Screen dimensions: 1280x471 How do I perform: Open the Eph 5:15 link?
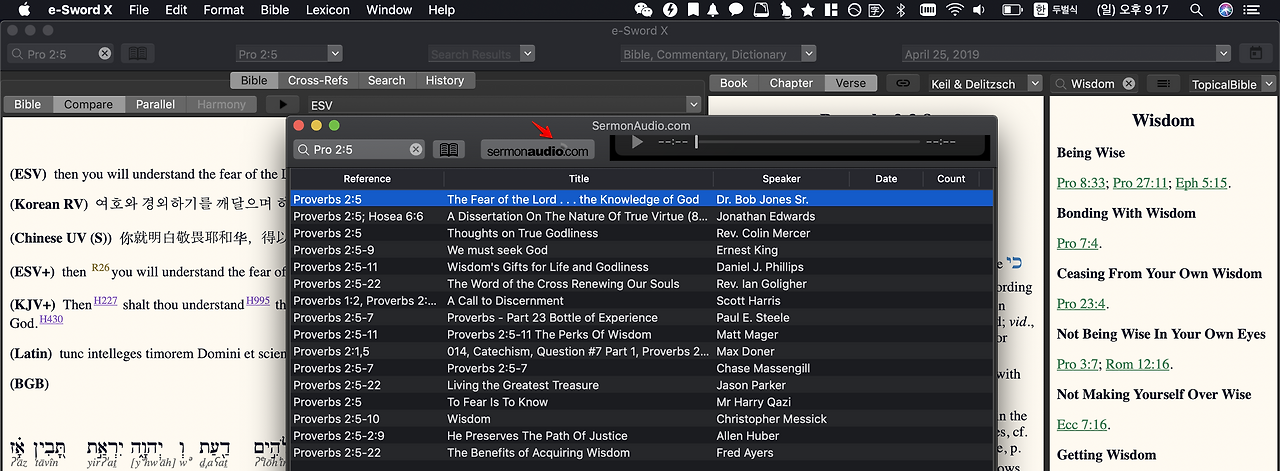[1202, 183]
